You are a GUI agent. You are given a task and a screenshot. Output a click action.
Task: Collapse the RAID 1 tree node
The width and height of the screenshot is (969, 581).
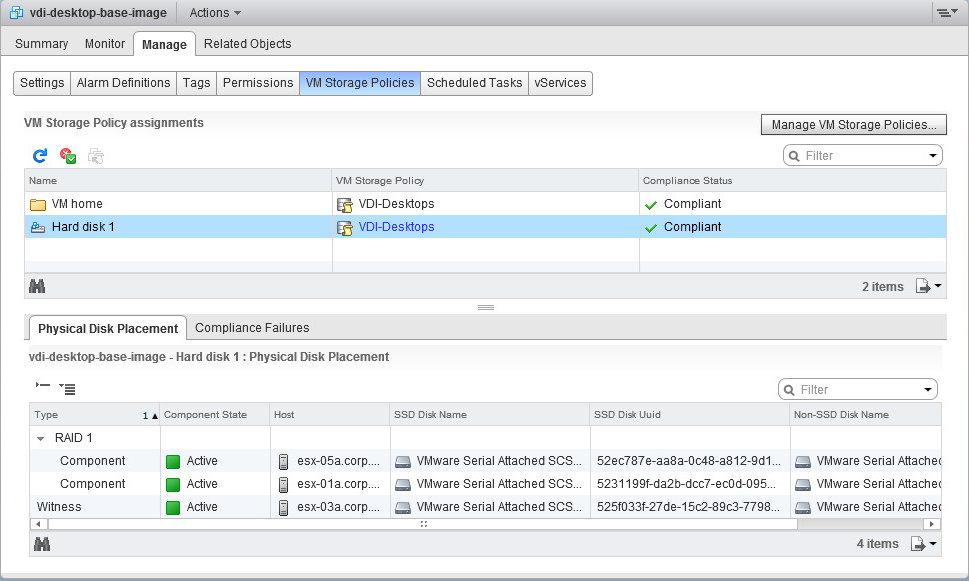(41, 438)
